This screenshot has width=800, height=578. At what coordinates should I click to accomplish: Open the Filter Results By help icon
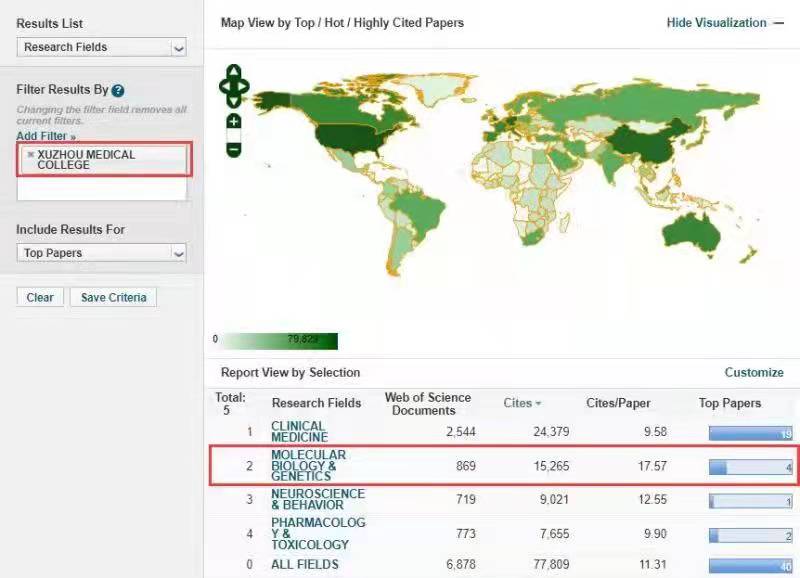coord(118,91)
